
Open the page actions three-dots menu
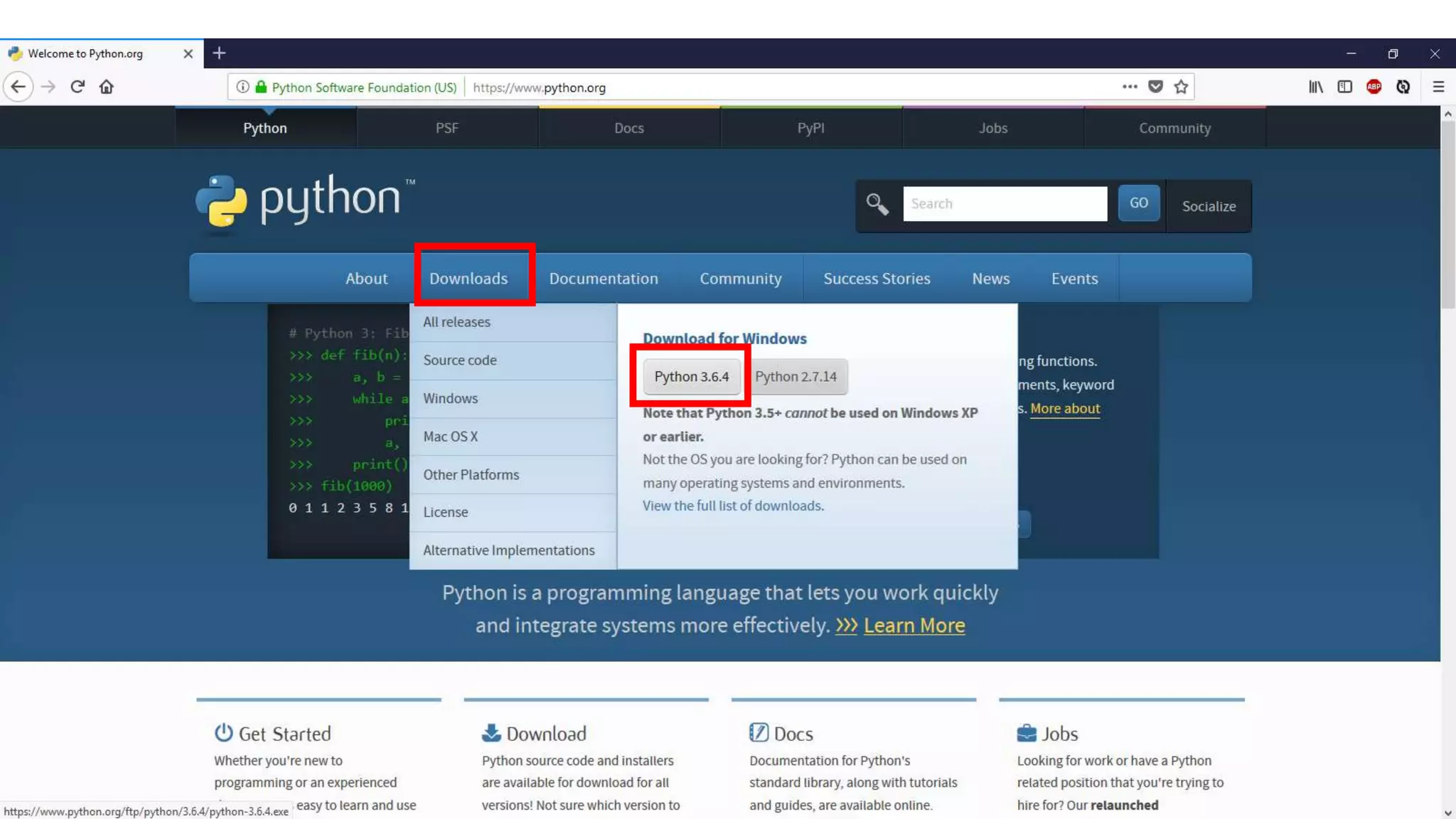click(x=1130, y=87)
